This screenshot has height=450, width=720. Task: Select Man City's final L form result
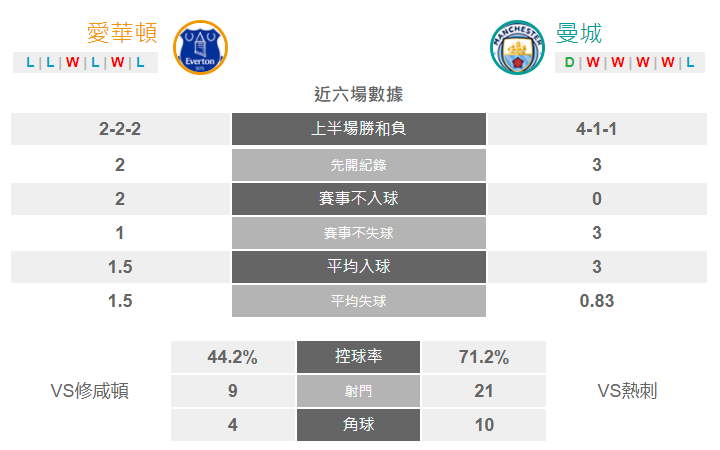click(x=690, y=62)
